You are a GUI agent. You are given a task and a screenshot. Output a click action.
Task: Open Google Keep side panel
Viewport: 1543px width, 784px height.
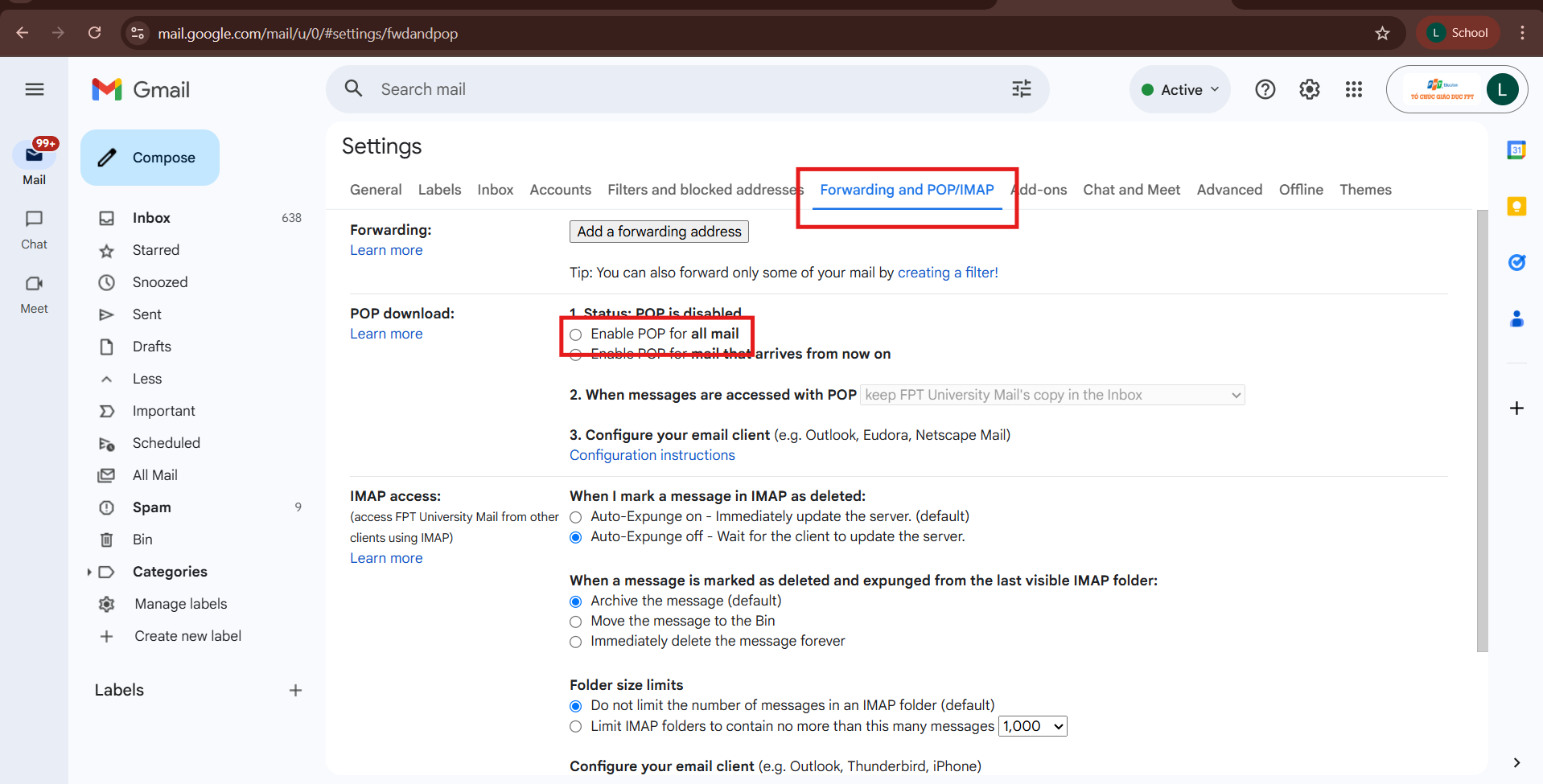coord(1516,207)
